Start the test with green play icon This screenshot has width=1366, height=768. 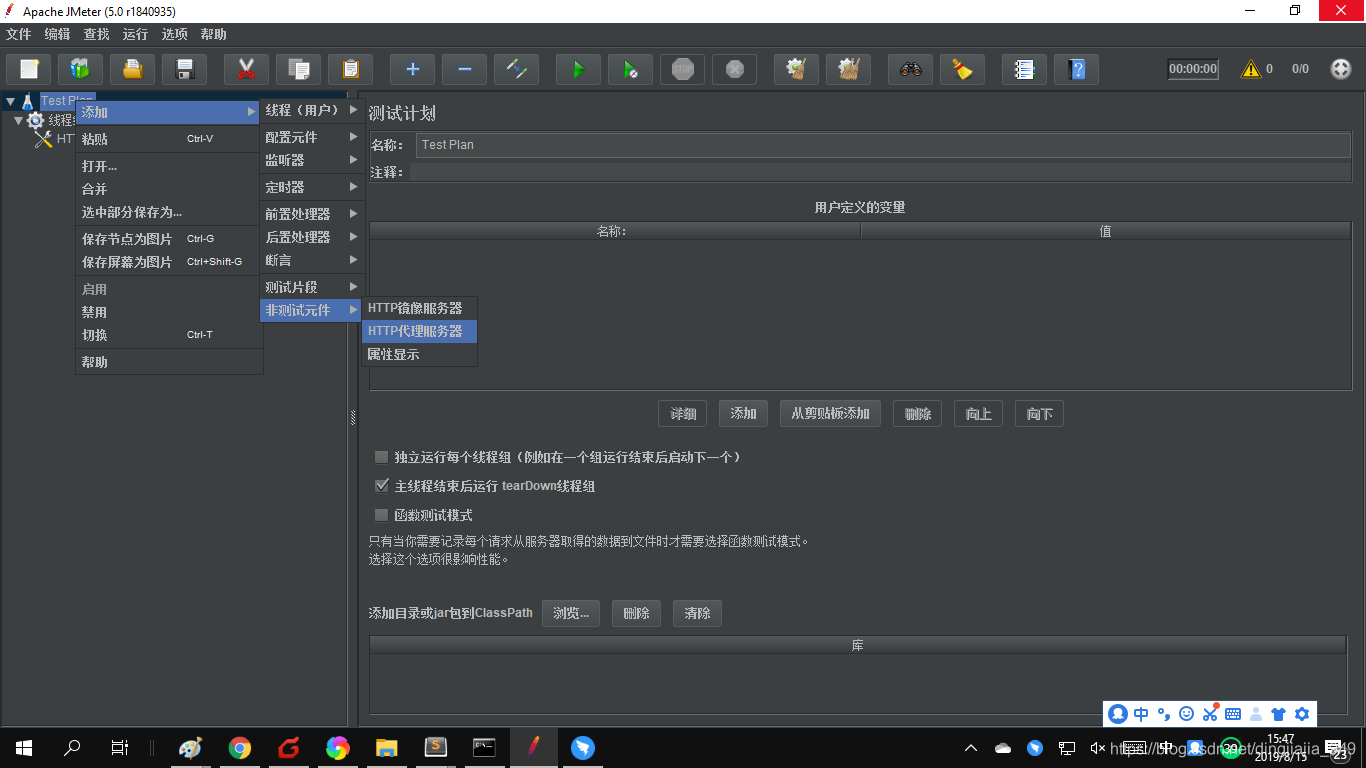pos(579,69)
